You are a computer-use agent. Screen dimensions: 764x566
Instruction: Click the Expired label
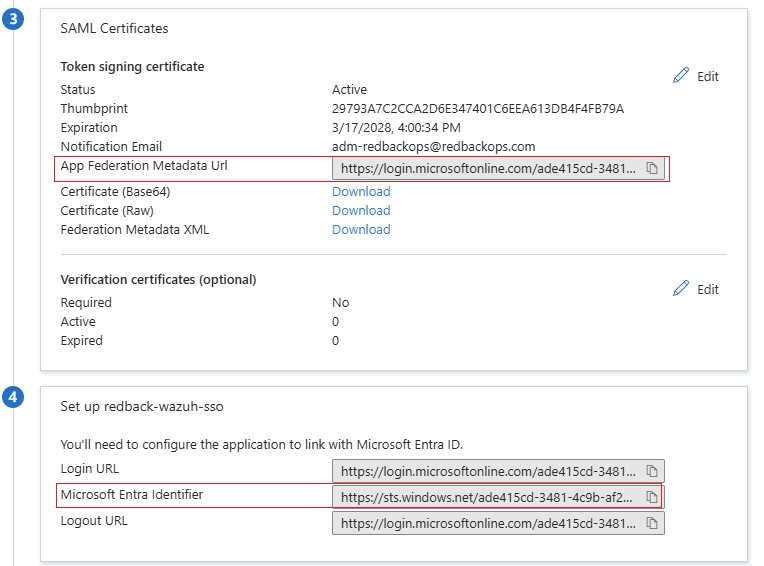point(81,340)
